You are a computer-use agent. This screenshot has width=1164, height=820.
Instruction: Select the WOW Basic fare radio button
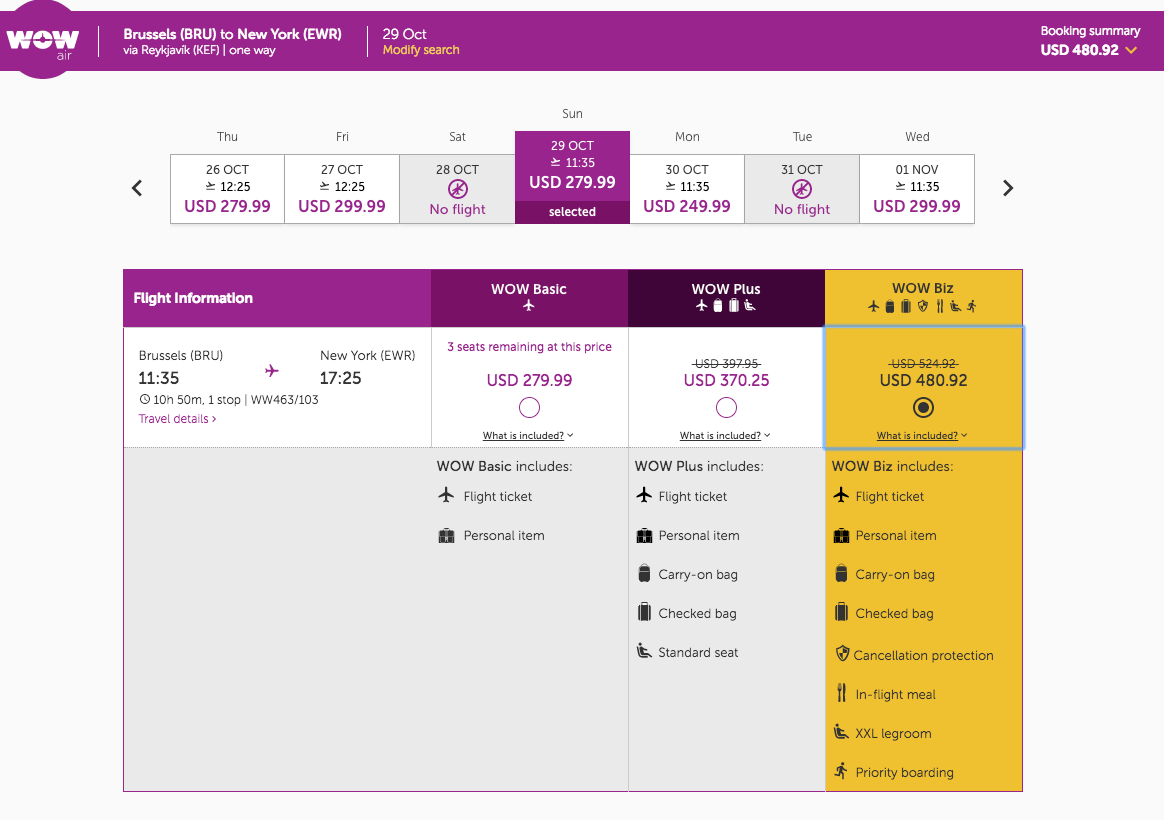point(529,407)
